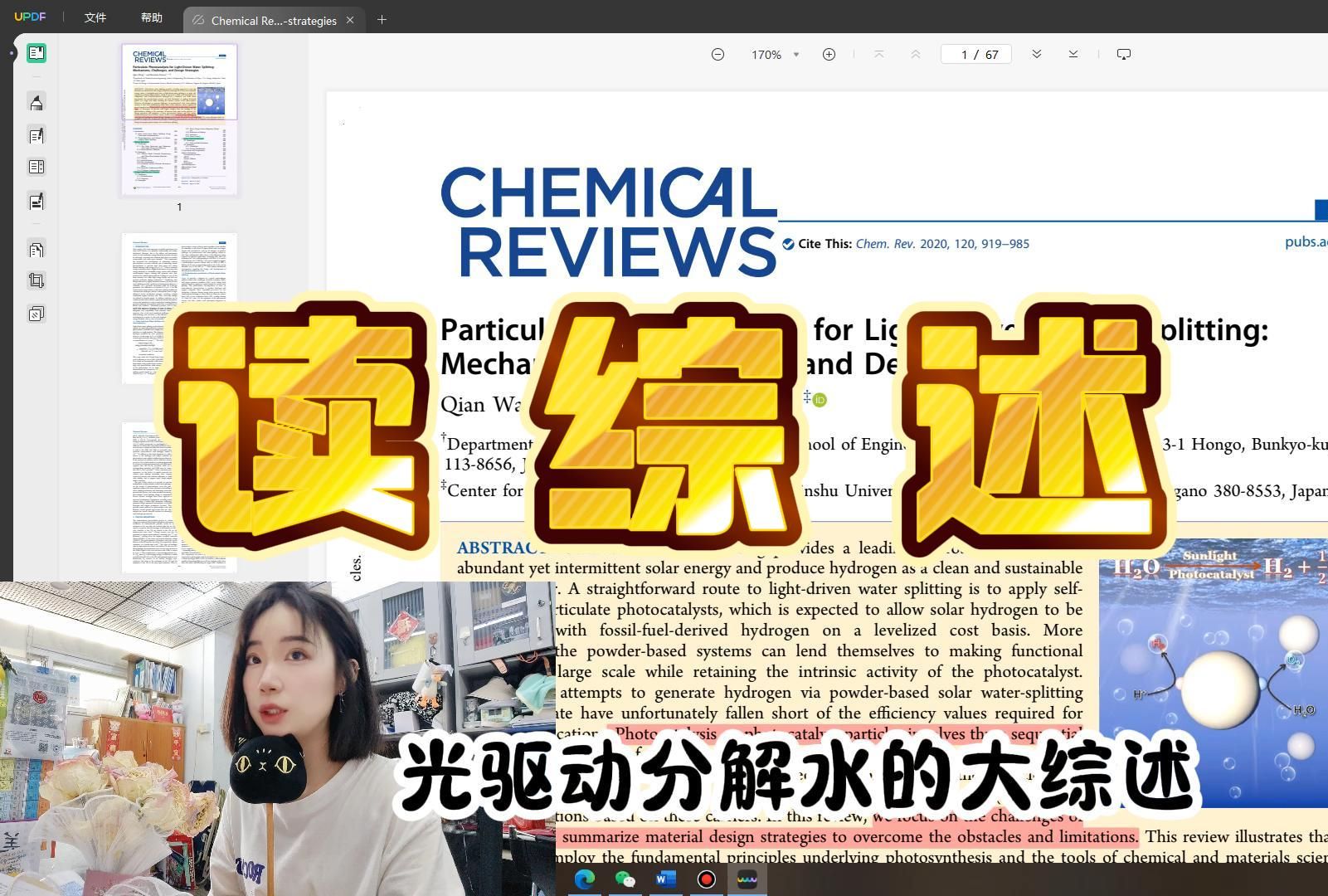Select the second page thumbnail
The height and width of the screenshot is (896, 1328).
coord(179,309)
